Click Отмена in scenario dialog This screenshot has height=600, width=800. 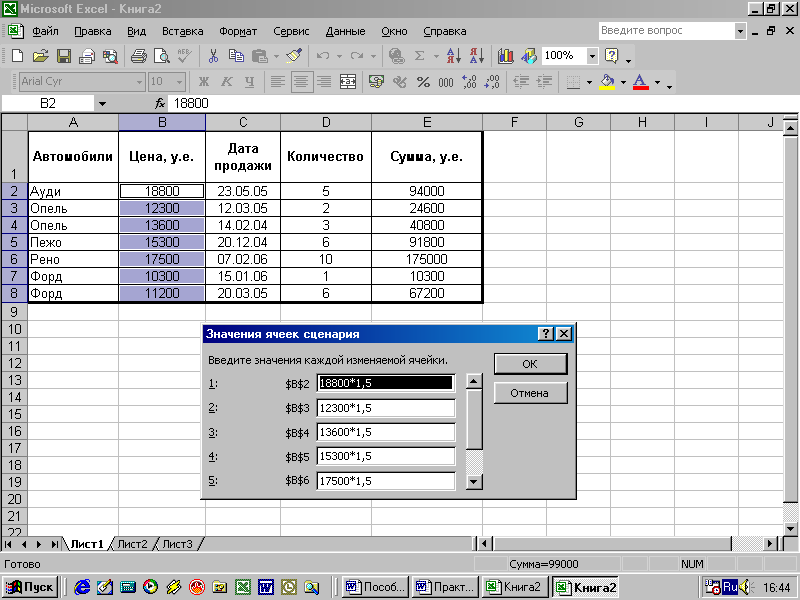[x=530, y=393]
